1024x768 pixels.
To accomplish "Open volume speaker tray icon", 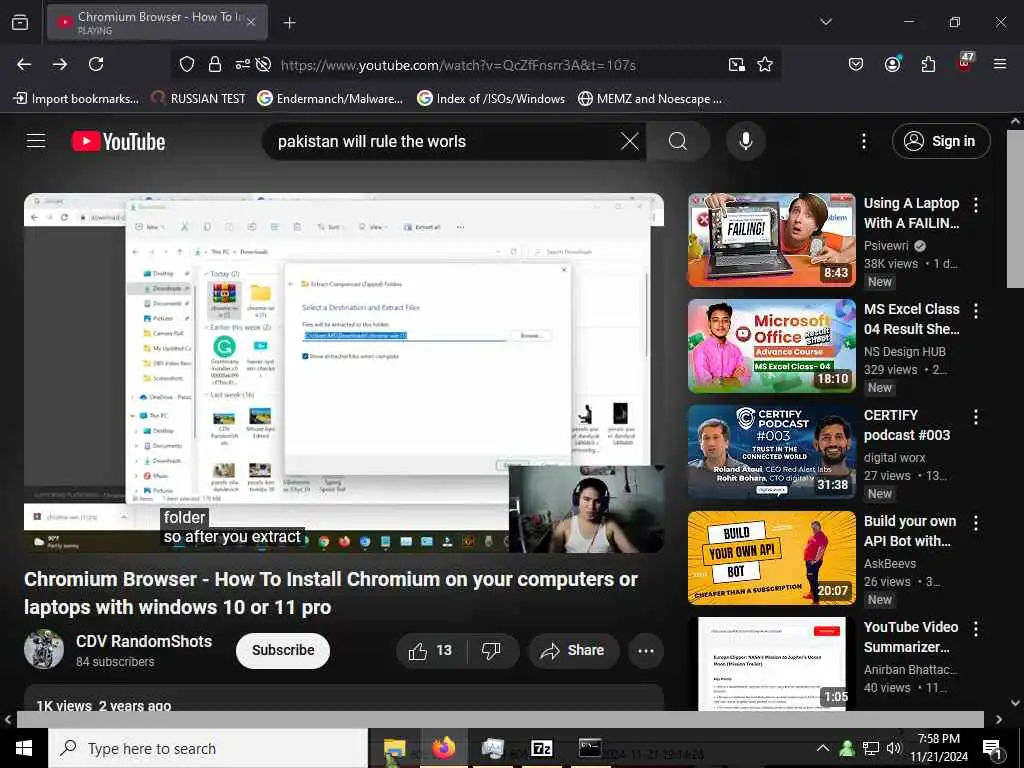I will point(893,748).
